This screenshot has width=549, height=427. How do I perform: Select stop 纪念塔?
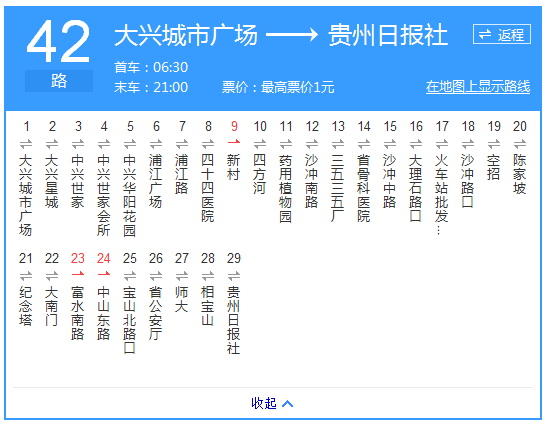click(x=26, y=306)
